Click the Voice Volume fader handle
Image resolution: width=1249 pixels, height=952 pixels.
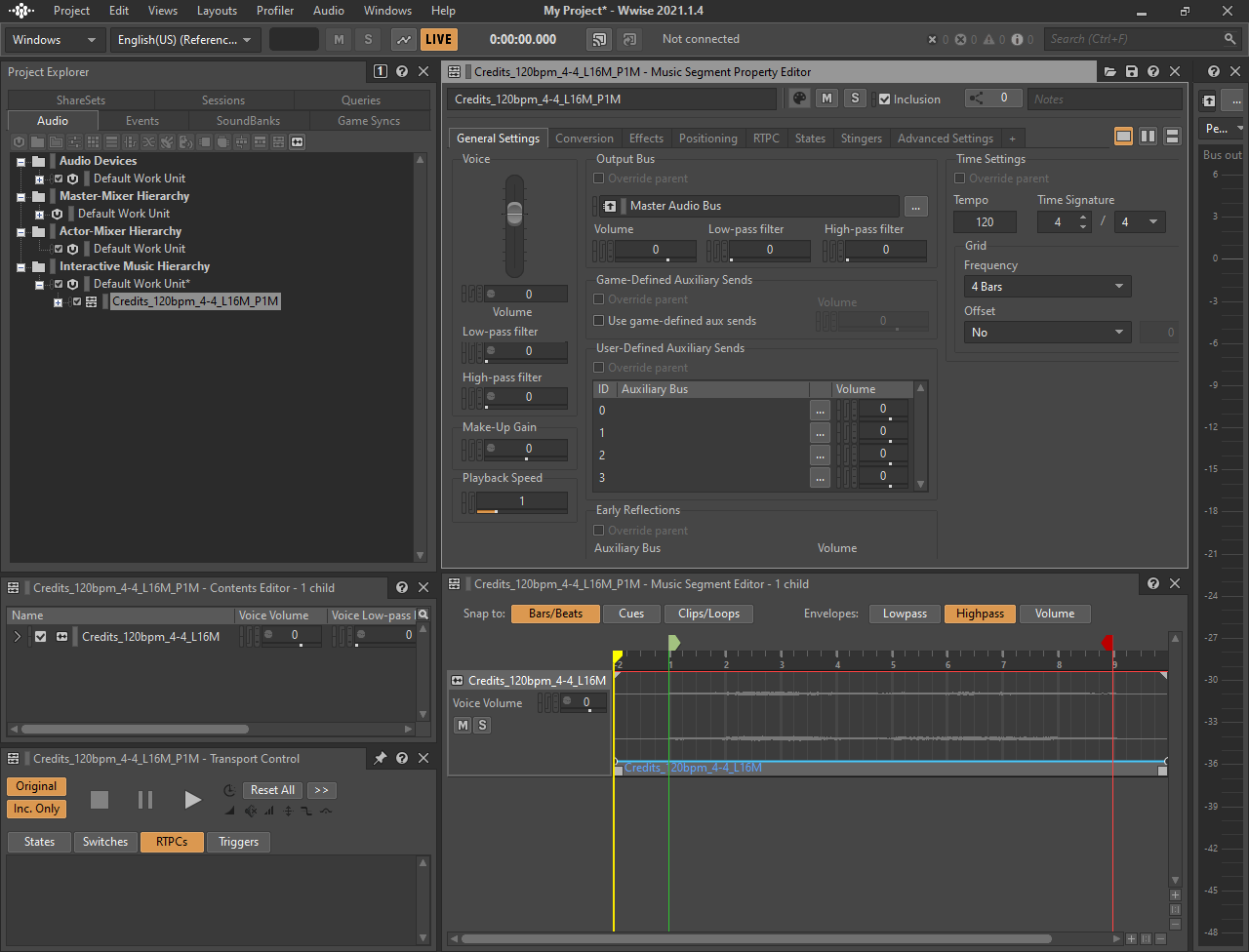coord(515,212)
